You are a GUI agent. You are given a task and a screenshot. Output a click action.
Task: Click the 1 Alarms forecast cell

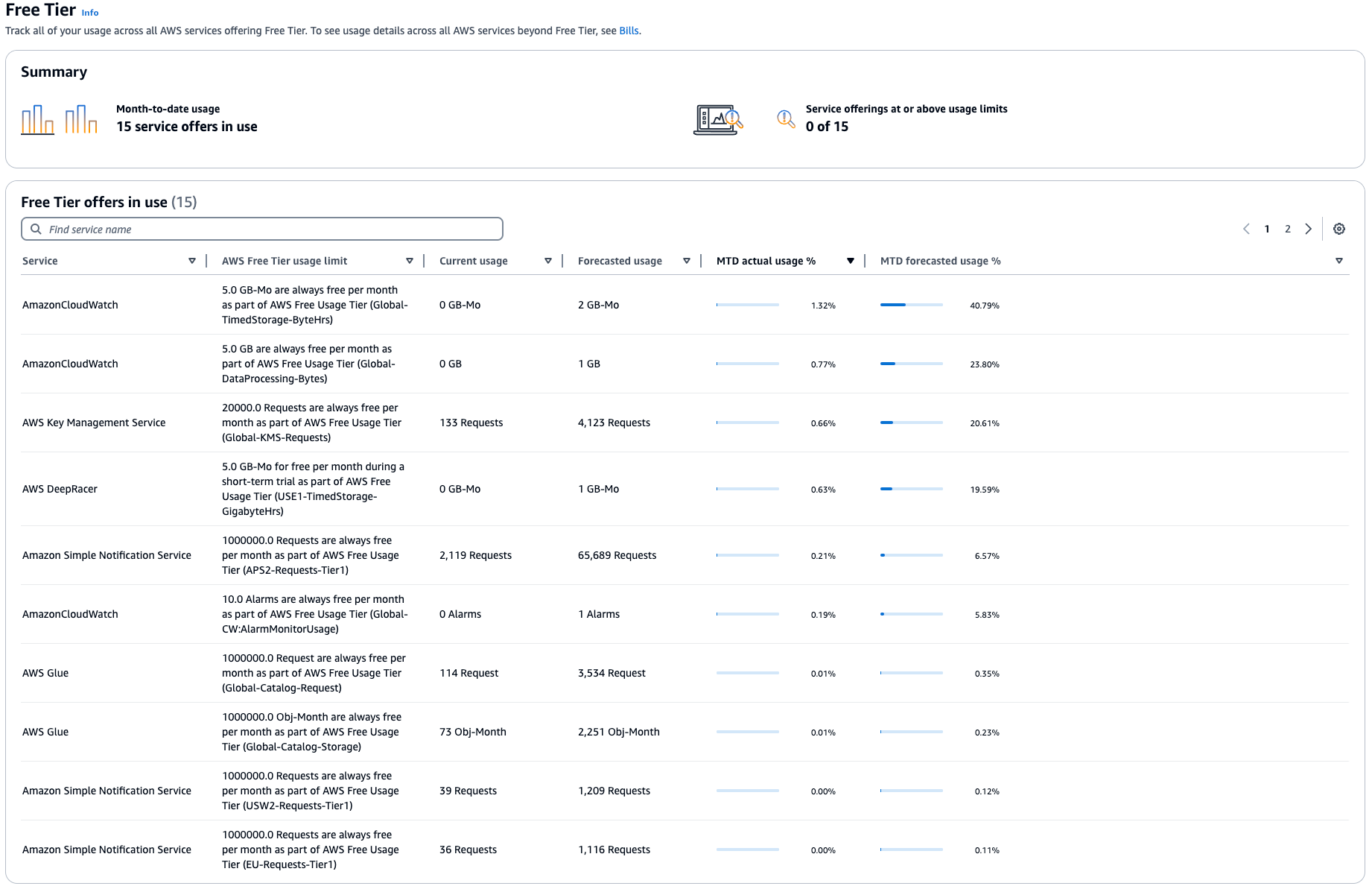(599, 614)
